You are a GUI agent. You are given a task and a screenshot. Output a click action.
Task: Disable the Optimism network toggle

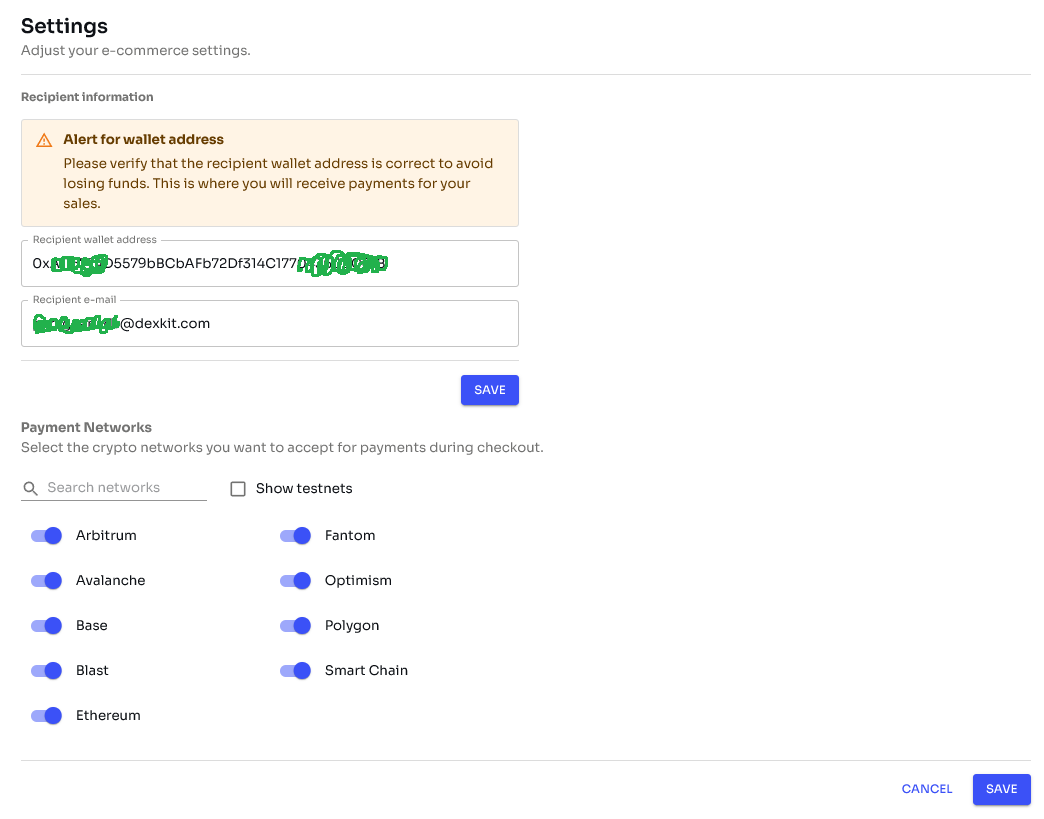click(x=296, y=581)
